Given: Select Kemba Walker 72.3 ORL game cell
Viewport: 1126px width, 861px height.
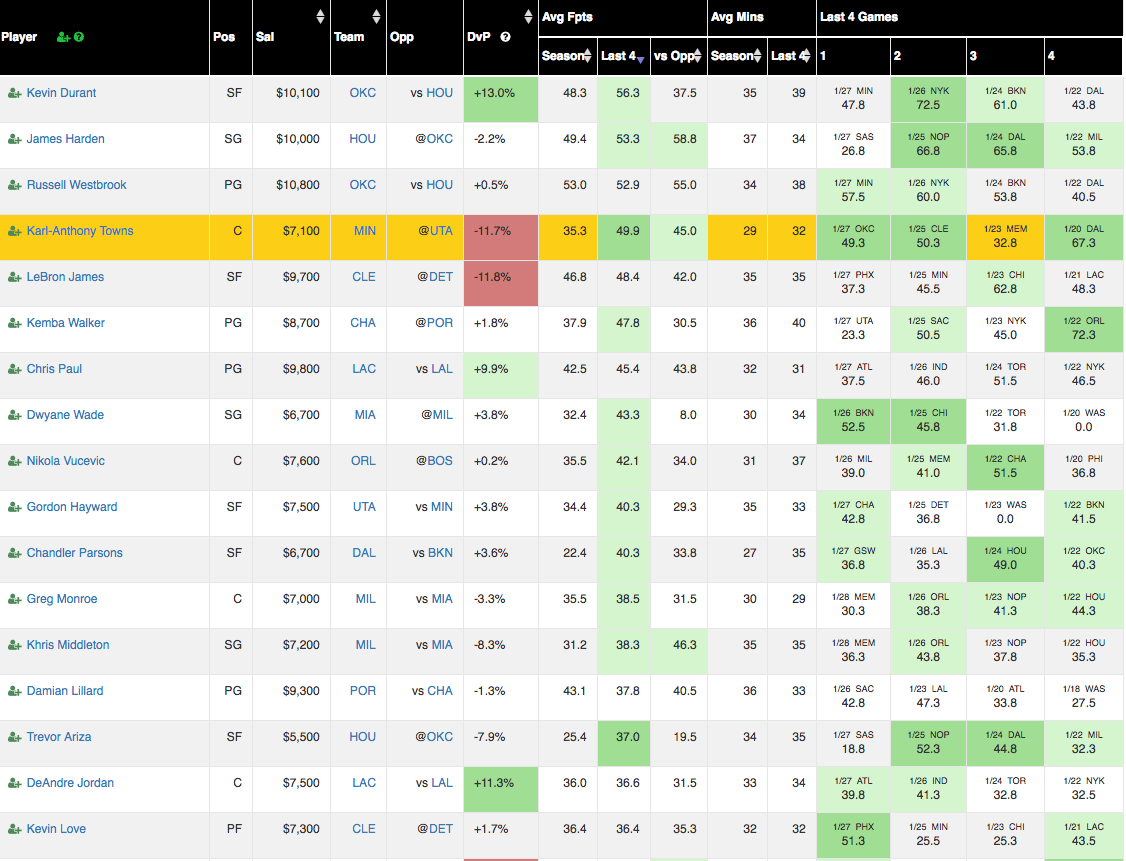Looking at the screenshot, I should point(1084,329).
